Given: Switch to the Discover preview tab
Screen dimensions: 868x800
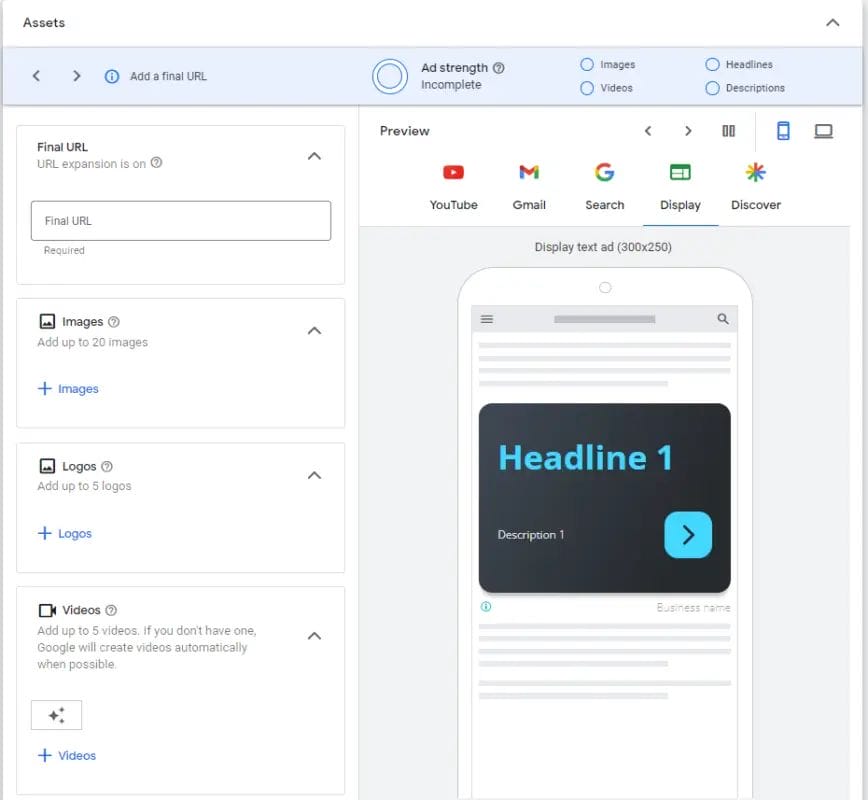Looking at the screenshot, I should click(756, 185).
